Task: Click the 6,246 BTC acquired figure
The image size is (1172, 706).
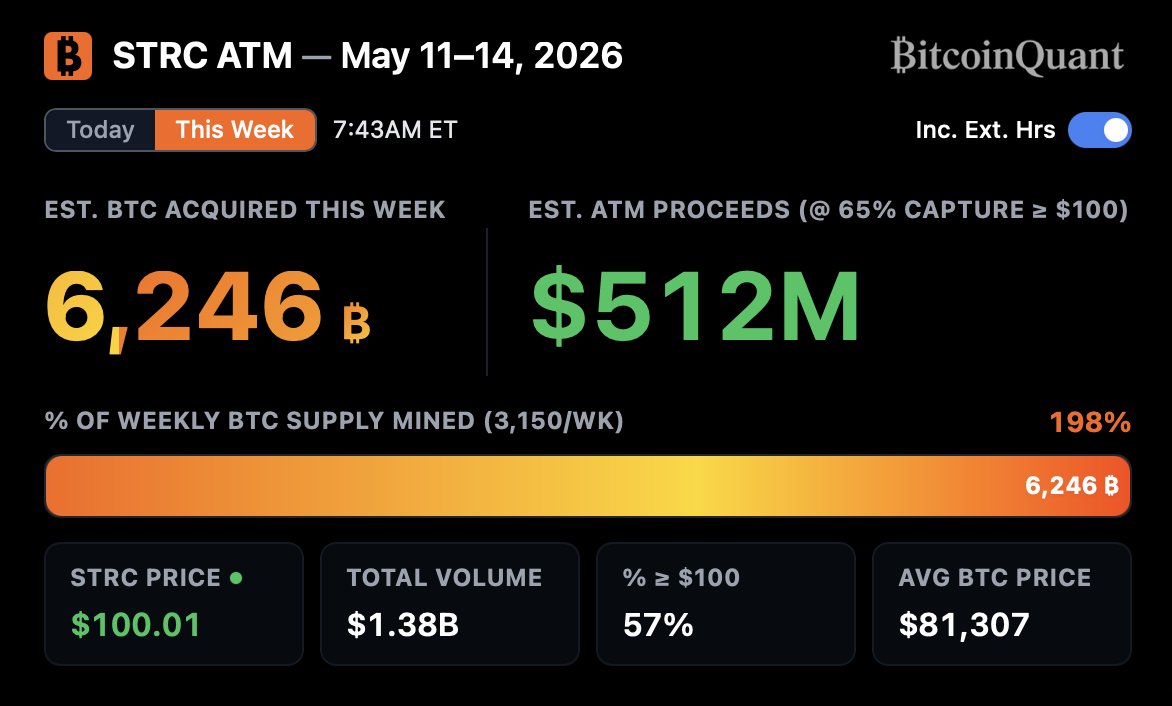Action: (184, 308)
